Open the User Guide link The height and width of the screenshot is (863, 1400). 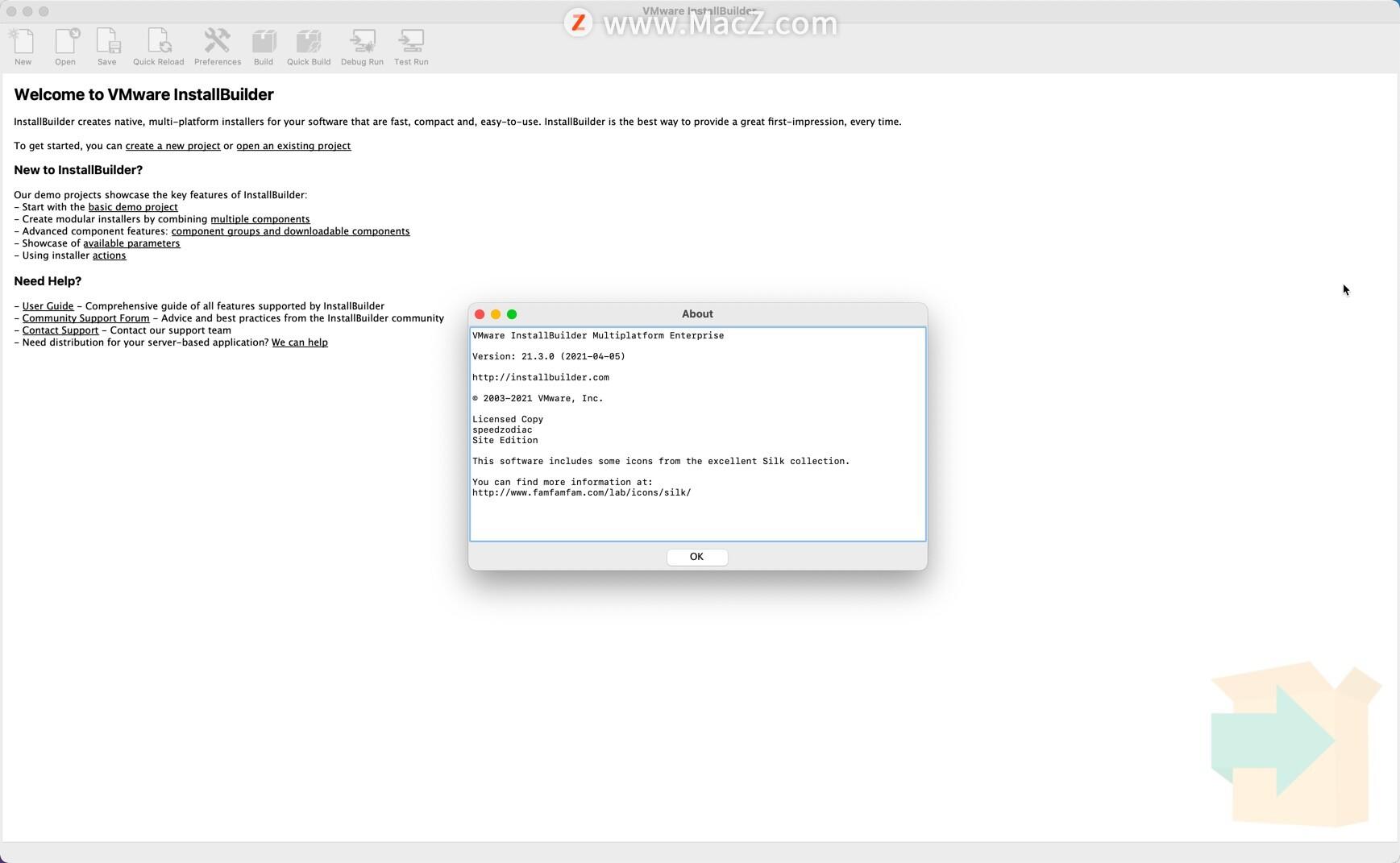point(48,305)
